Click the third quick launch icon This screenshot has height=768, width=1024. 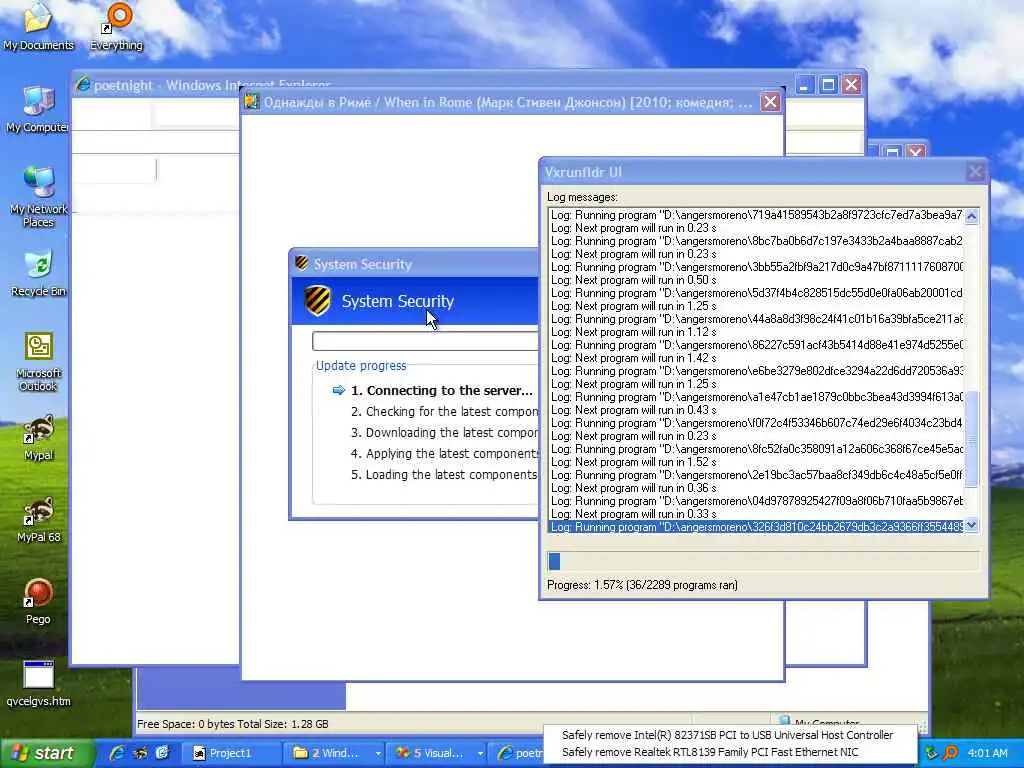tap(162, 753)
